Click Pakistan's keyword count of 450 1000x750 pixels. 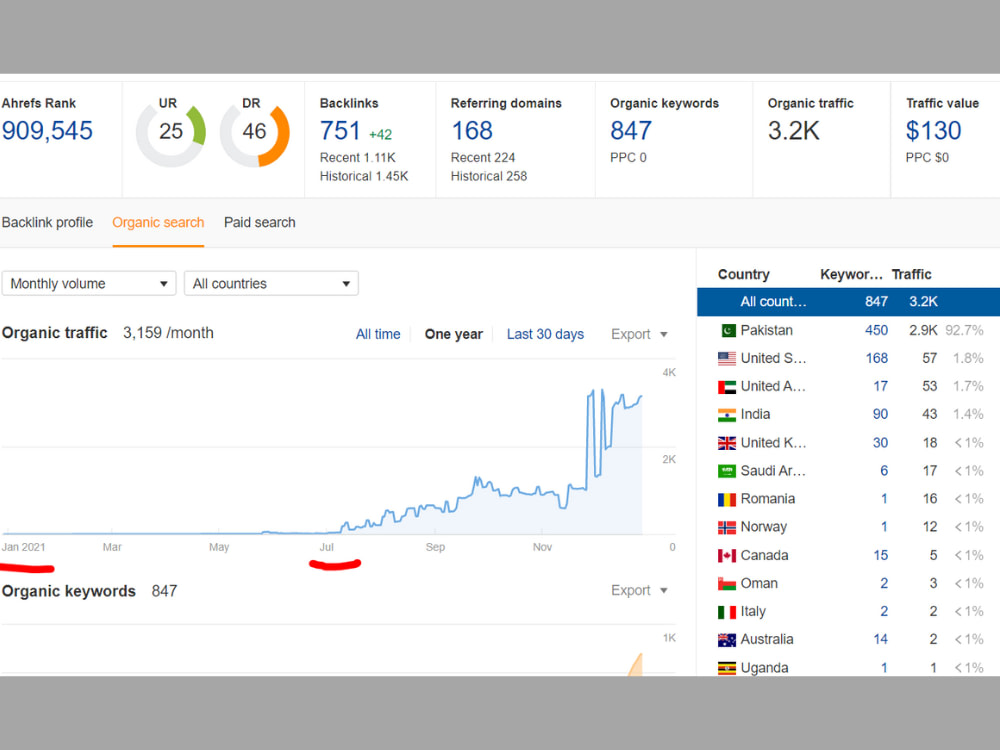click(x=876, y=330)
